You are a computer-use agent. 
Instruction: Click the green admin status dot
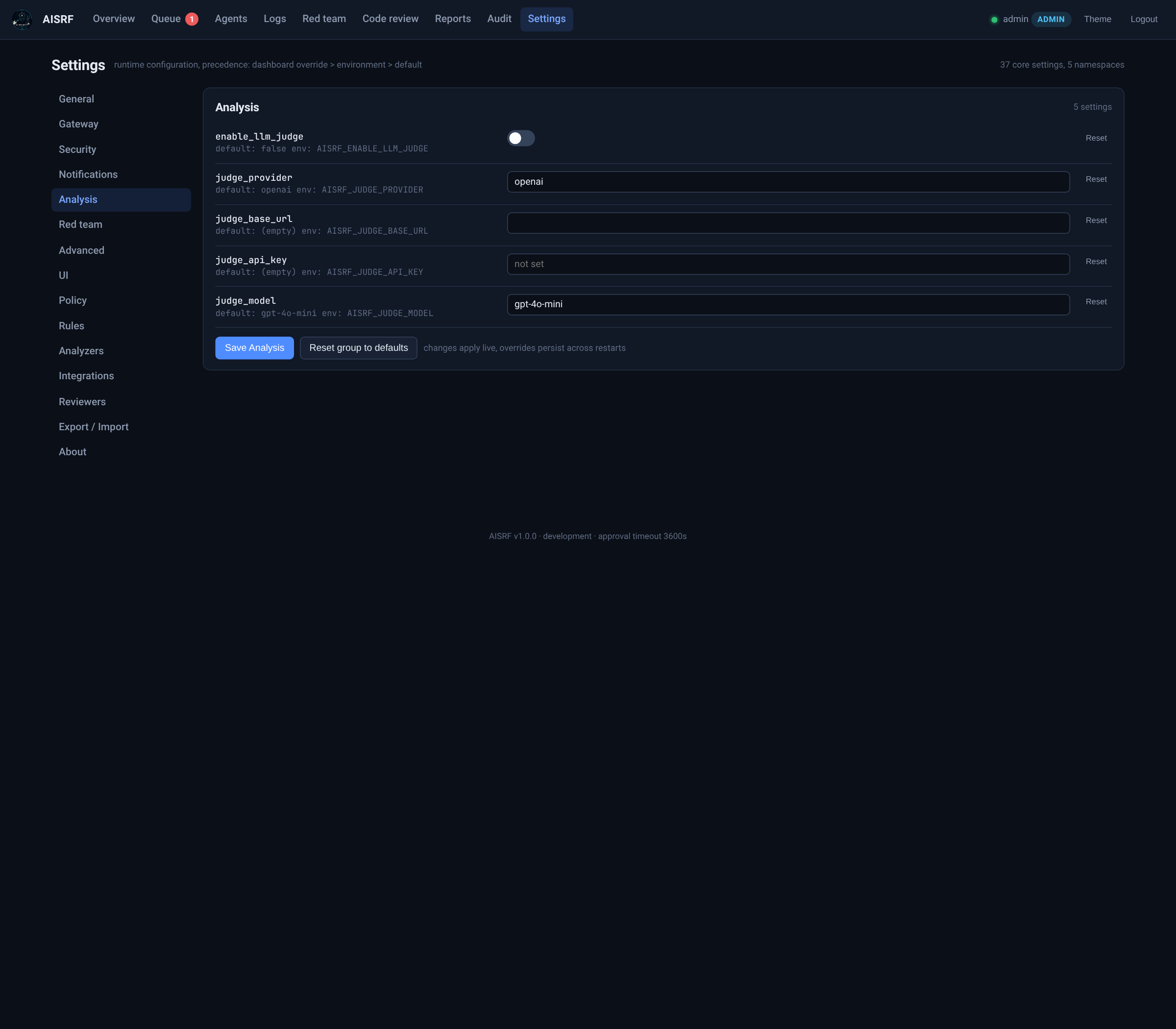pos(994,20)
